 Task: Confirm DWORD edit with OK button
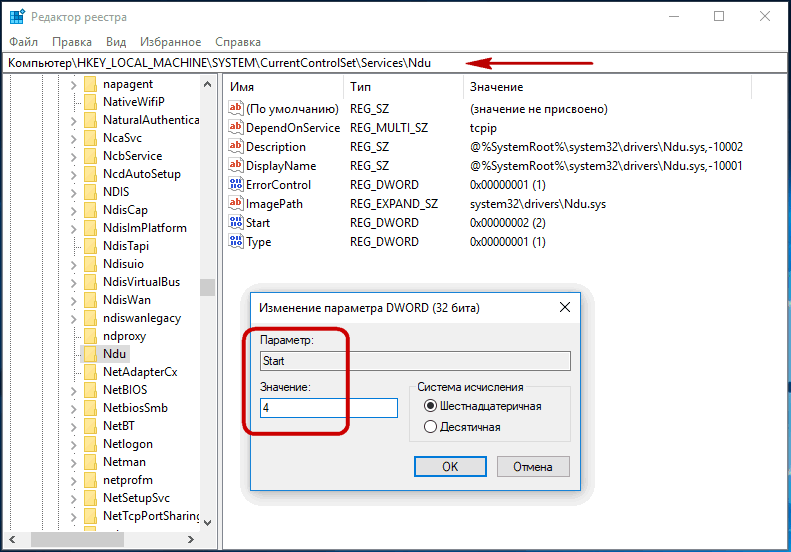point(450,467)
